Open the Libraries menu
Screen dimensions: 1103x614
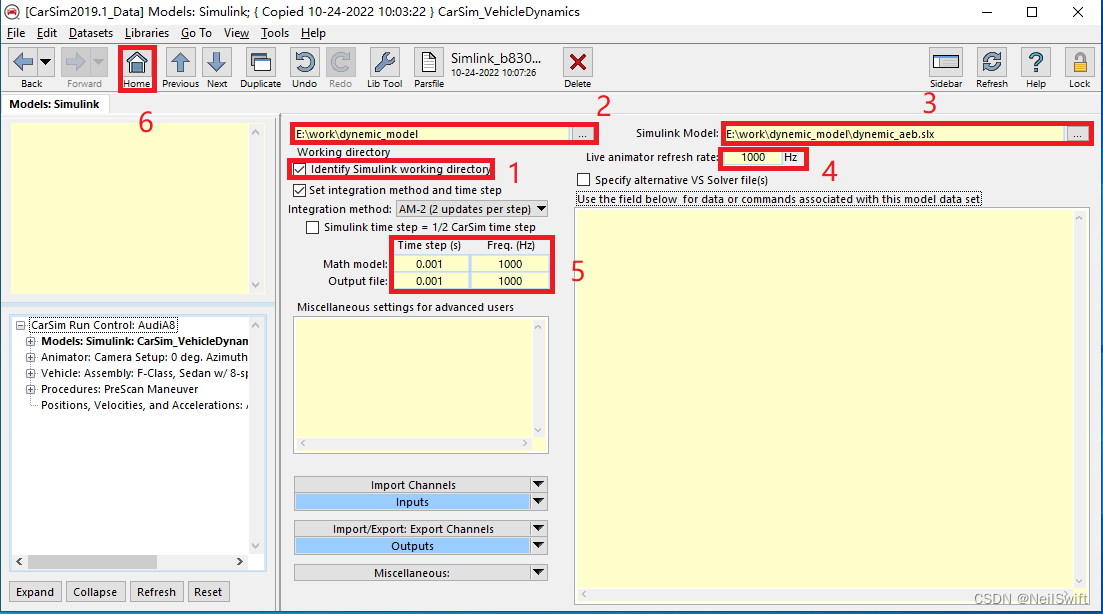click(146, 33)
